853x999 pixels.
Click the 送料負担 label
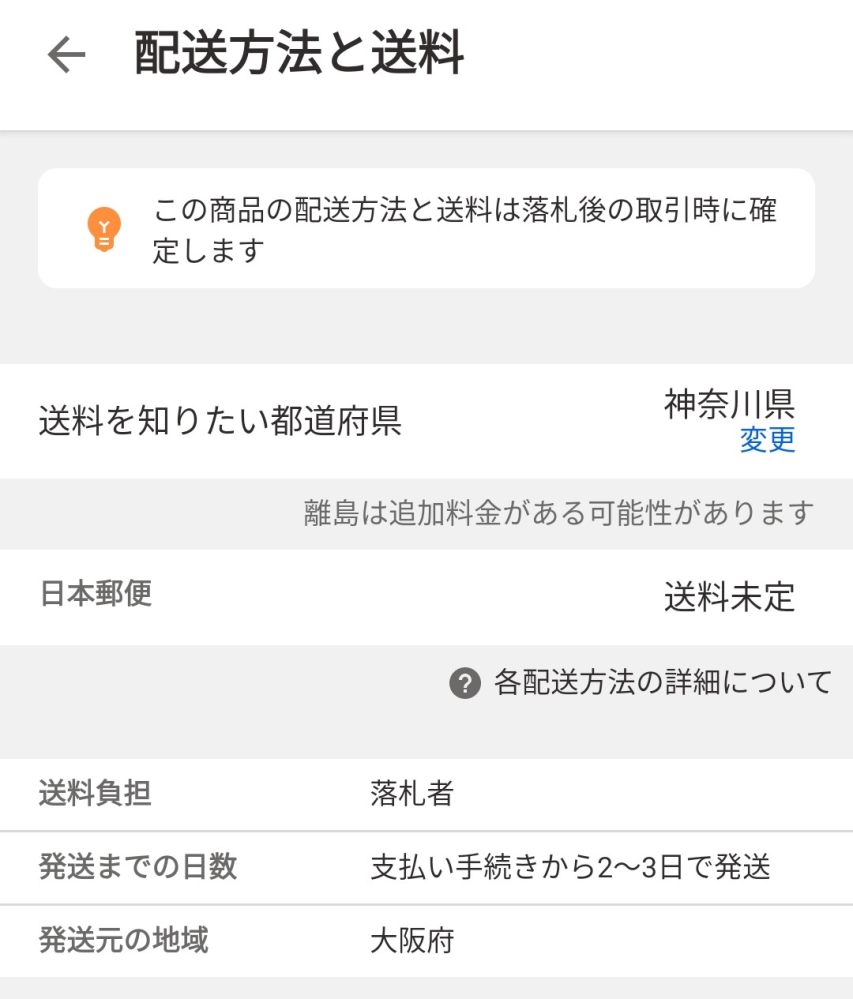pos(96,794)
